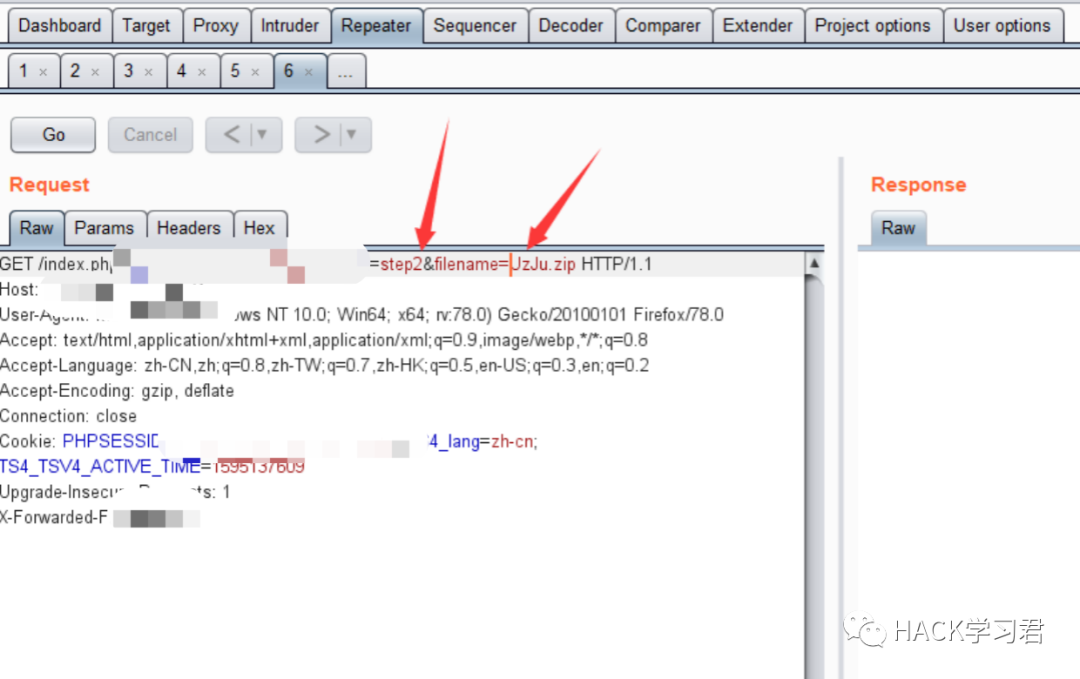Click the Upgrade-Insecure-Requests header line
Viewport: 1080px width, 679px height.
pos(115,492)
